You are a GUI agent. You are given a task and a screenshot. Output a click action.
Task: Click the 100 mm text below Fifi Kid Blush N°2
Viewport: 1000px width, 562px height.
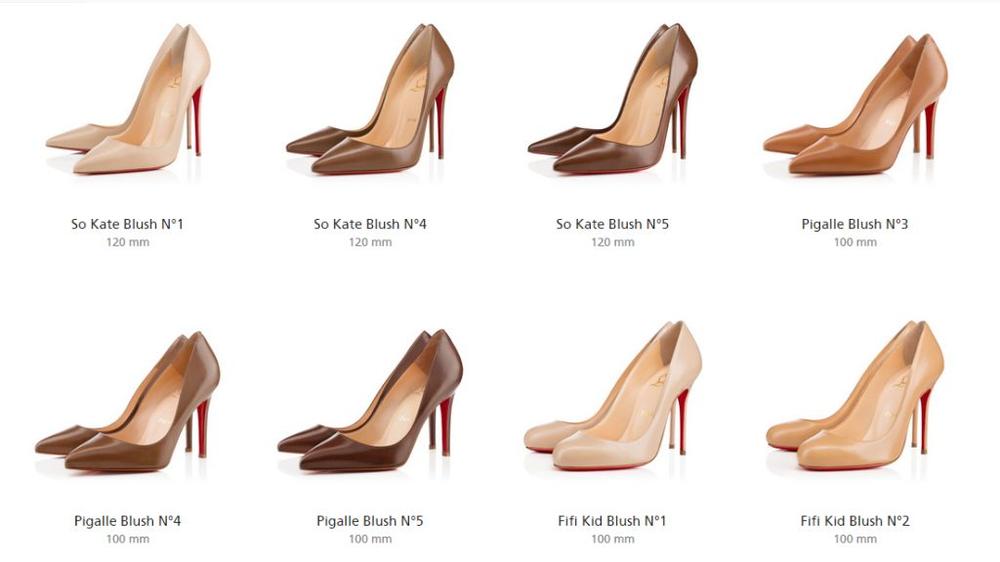[855, 540]
